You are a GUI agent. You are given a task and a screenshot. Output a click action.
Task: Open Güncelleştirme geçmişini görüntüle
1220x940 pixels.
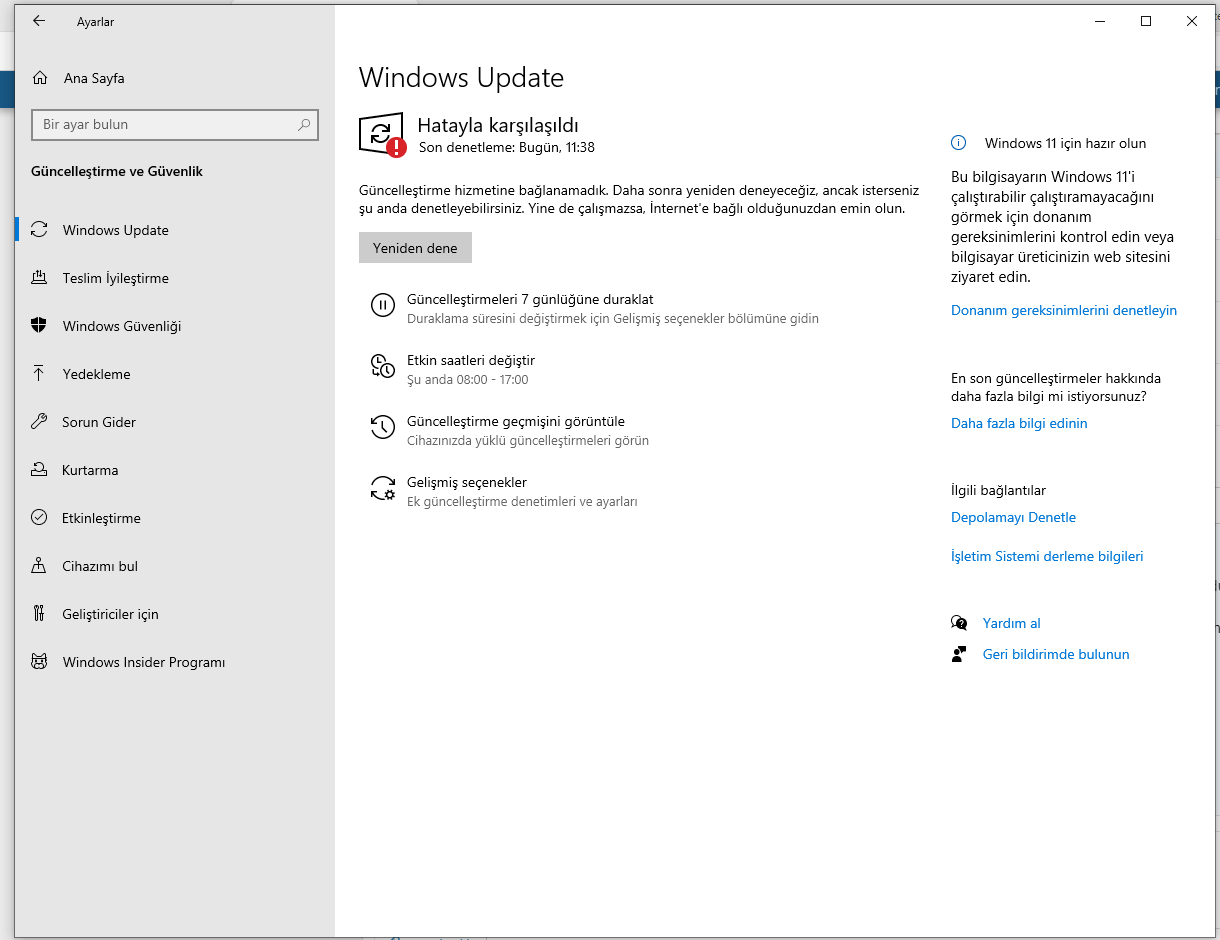[516, 421]
